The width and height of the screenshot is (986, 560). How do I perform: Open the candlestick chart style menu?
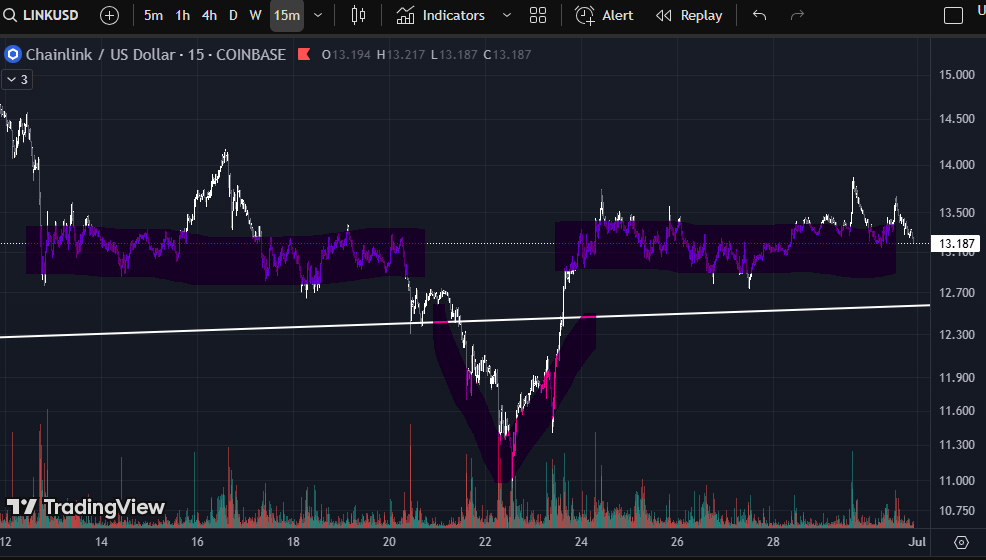pos(358,15)
